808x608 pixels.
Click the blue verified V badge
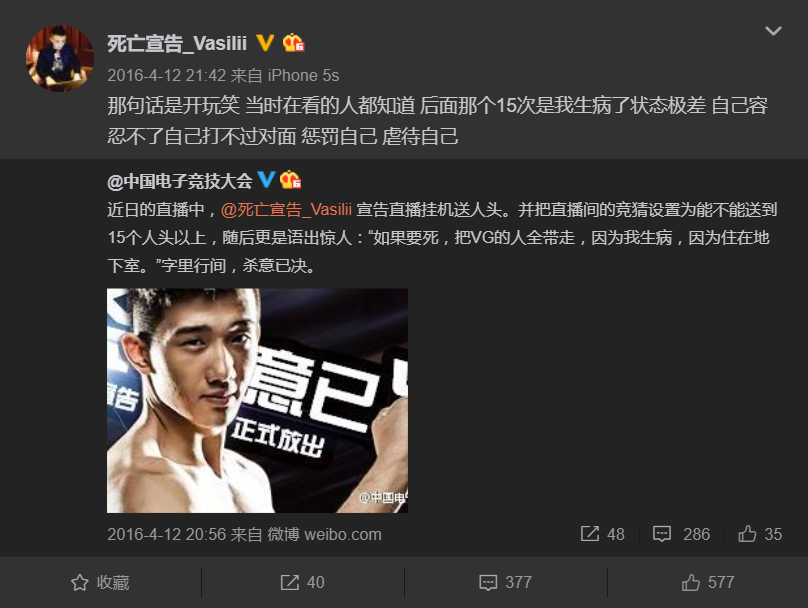266,180
